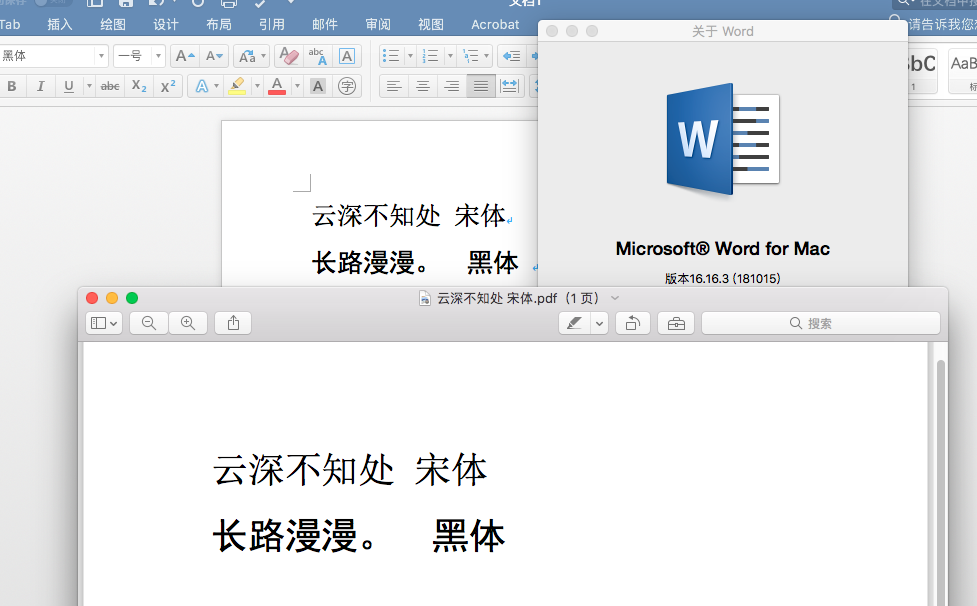Open the Acrobat ribbon tab

click(x=495, y=24)
